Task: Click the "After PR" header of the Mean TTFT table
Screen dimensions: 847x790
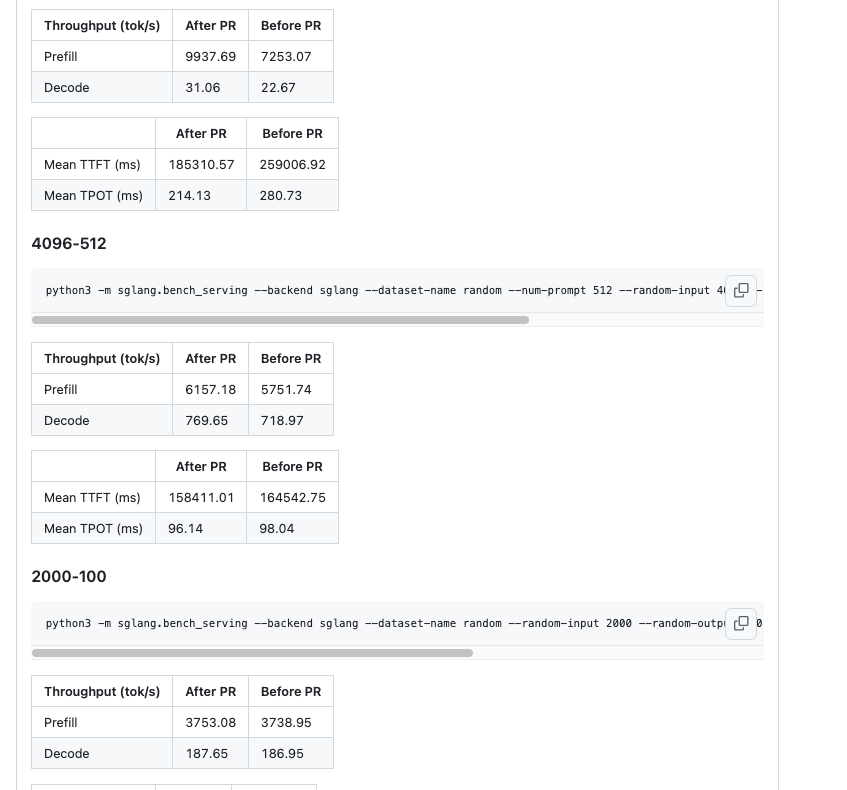Action: [201, 133]
